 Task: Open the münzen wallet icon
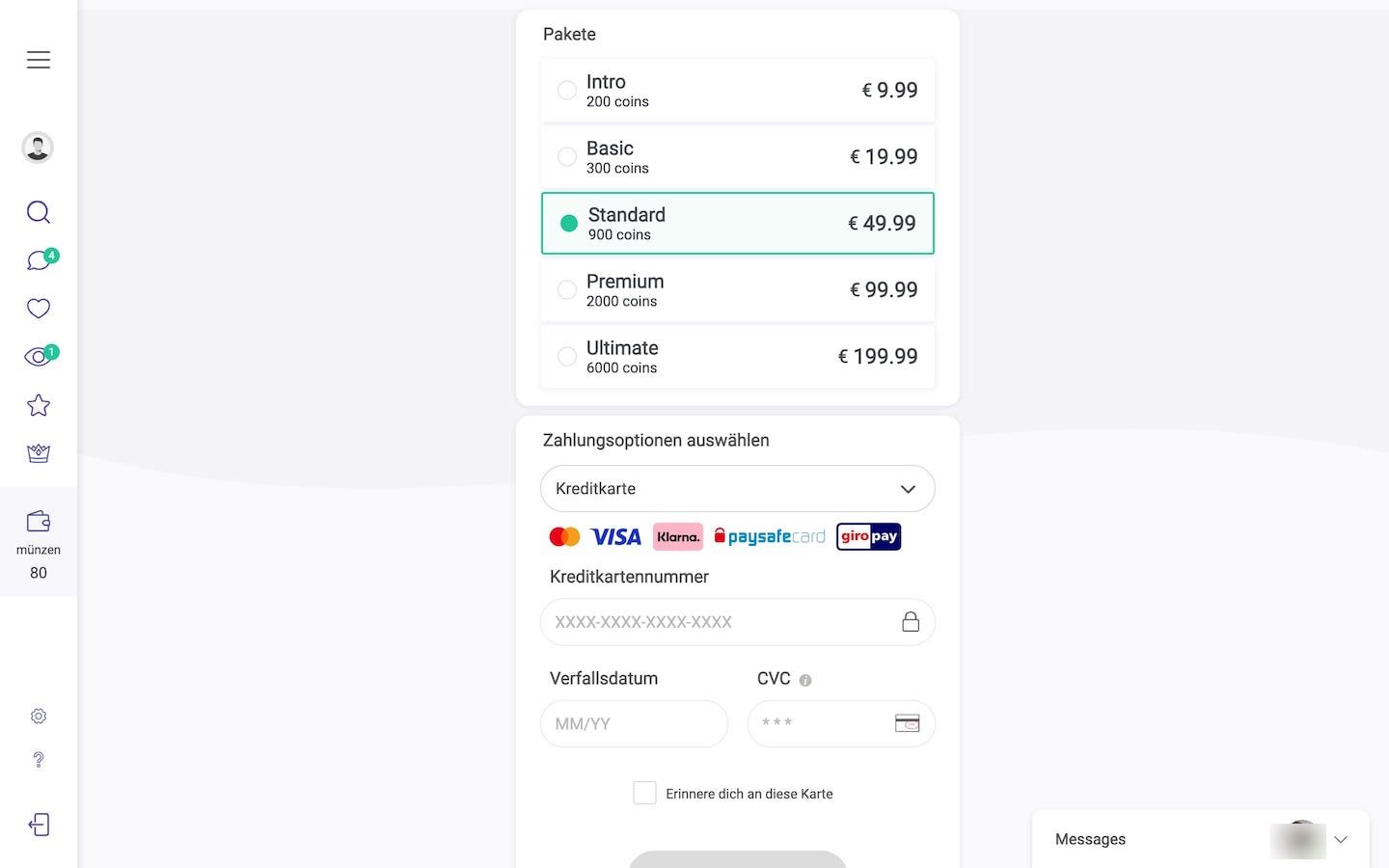coord(39,522)
